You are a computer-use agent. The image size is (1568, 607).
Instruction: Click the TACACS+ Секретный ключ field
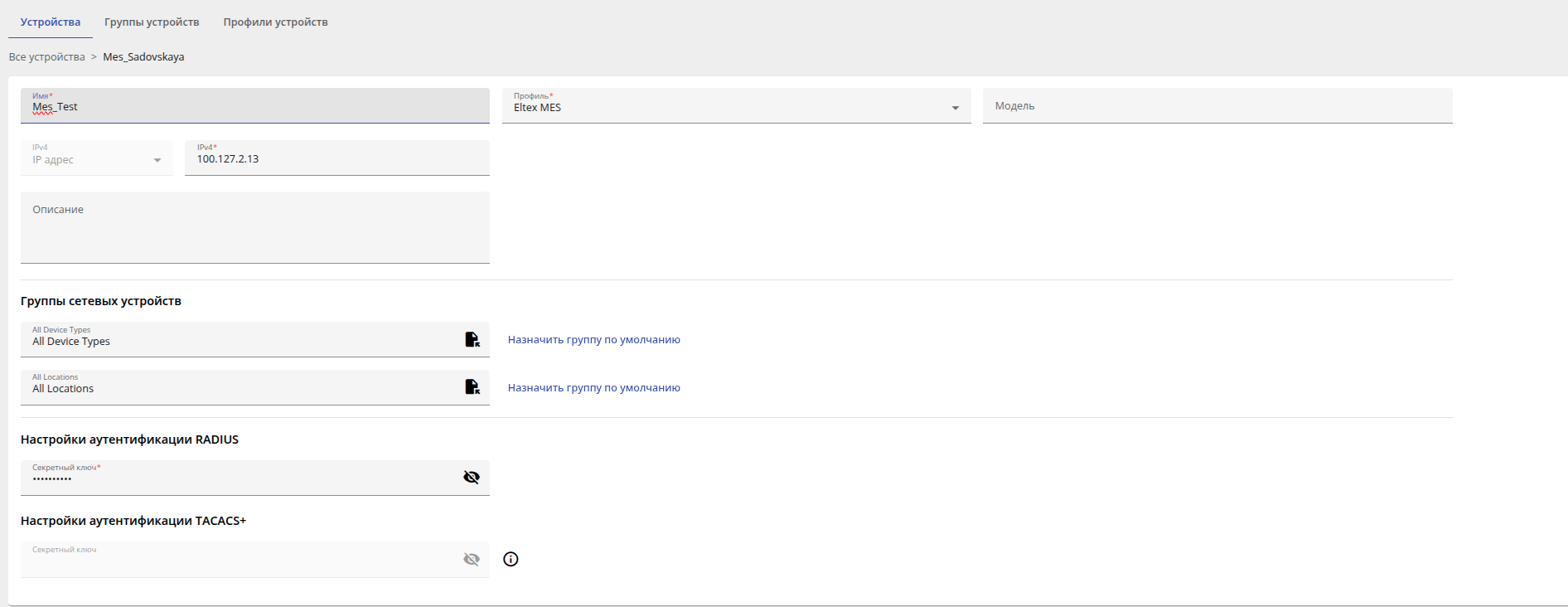coord(240,561)
